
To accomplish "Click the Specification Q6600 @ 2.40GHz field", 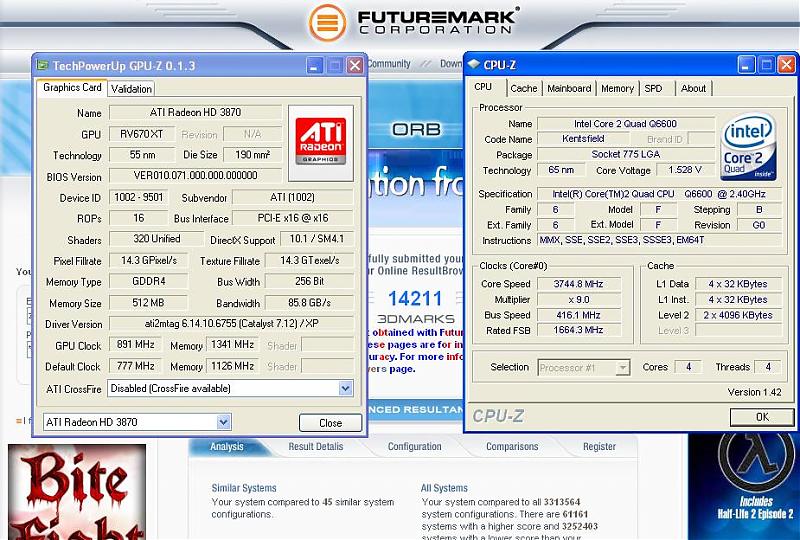I will coord(659,194).
